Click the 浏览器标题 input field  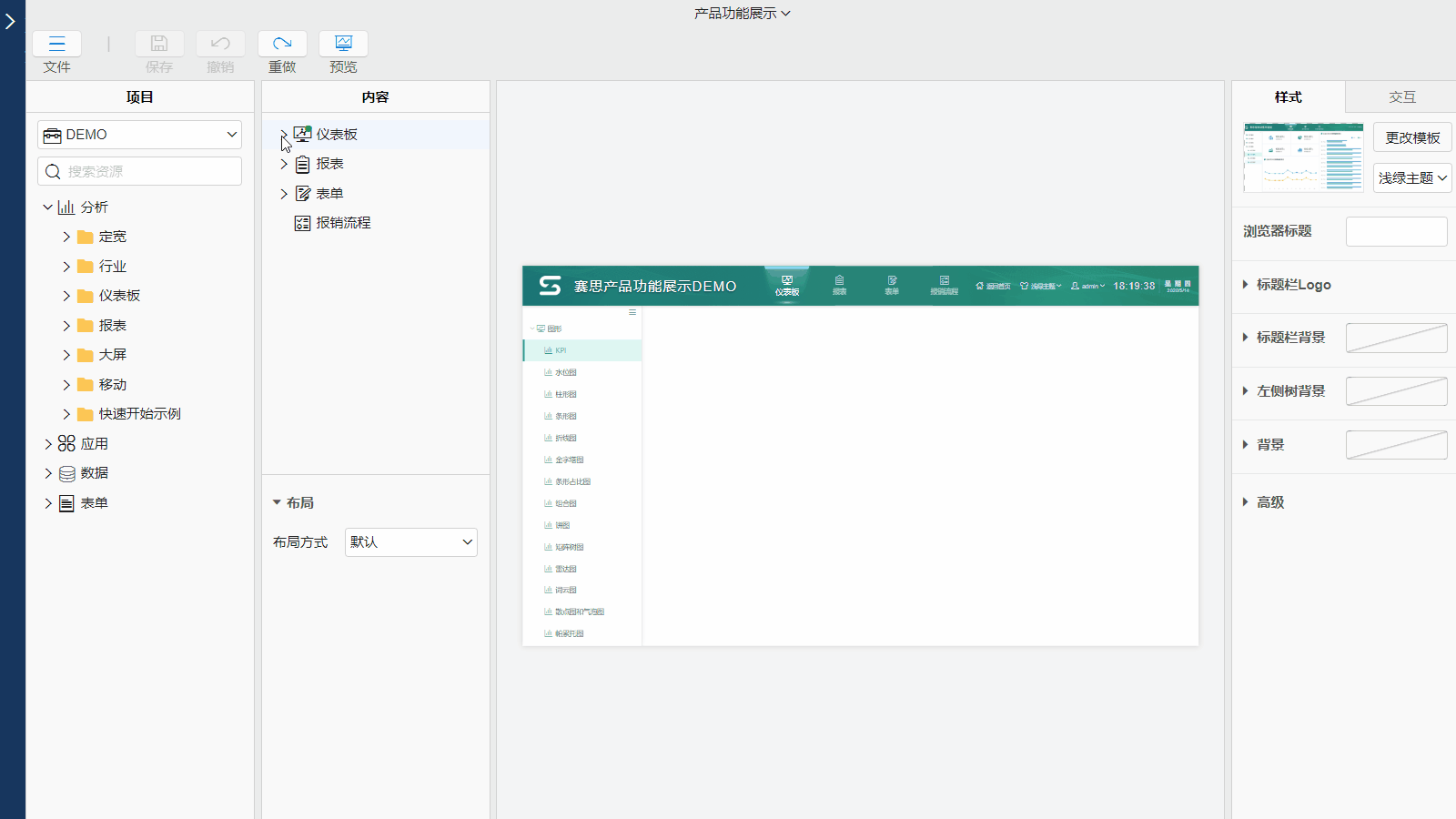tap(1396, 232)
